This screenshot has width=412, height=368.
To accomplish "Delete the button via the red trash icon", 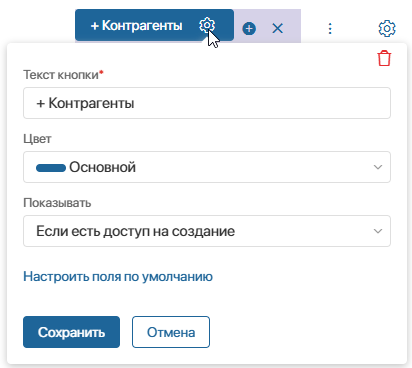I will tap(384, 58).
